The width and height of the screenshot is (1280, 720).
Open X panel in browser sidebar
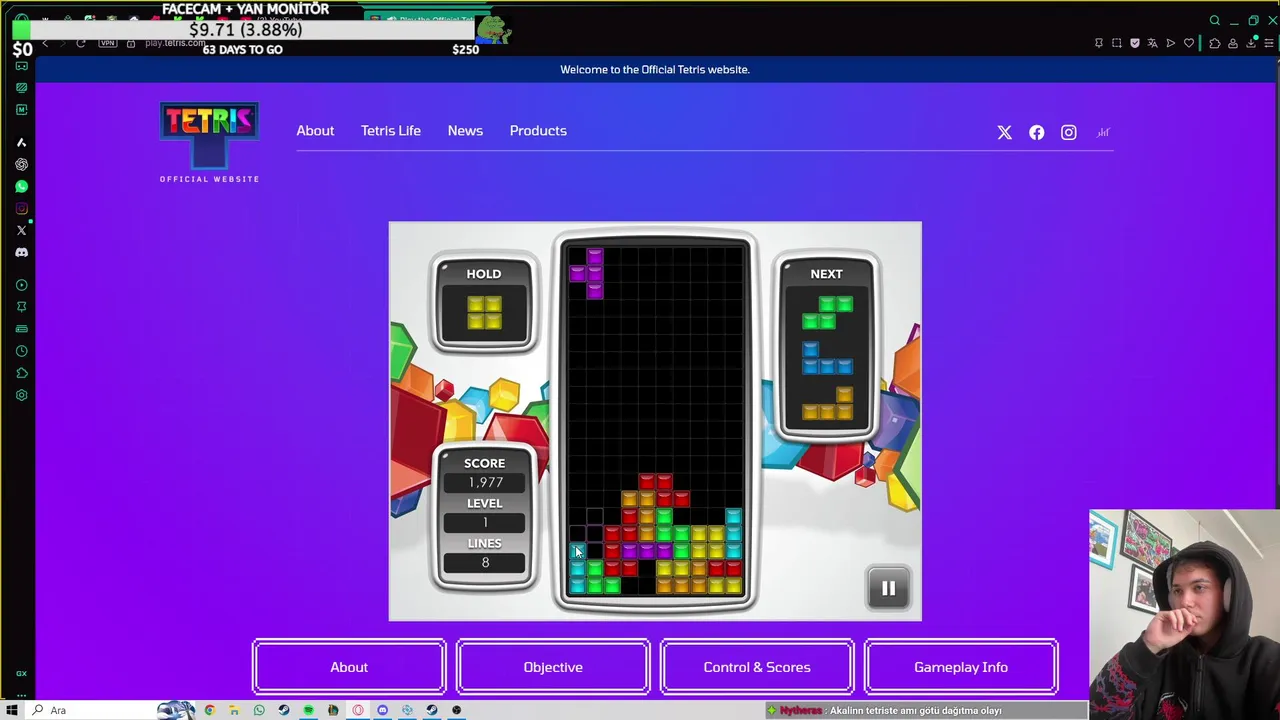[x=21, y=230]
